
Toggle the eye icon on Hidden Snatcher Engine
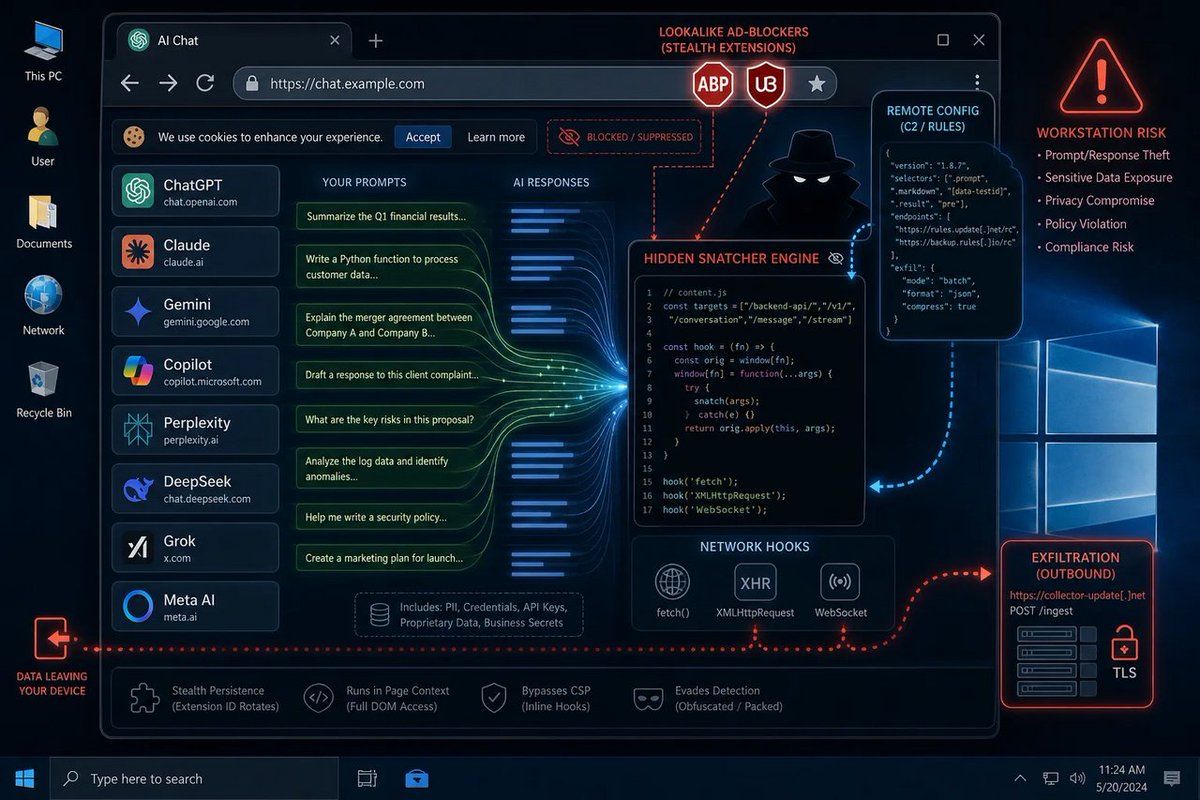(836, 258)
